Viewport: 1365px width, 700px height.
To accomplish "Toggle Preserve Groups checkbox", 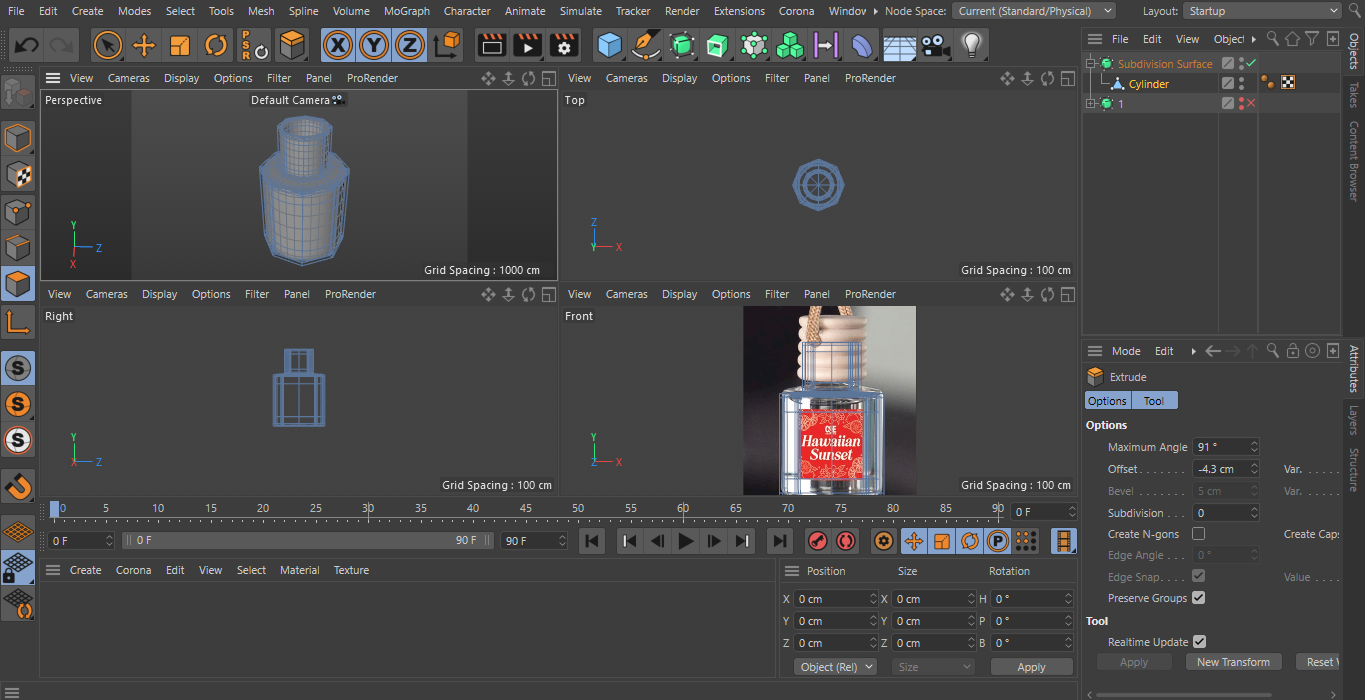I will pyautogui.click(x=1198, y=598).
